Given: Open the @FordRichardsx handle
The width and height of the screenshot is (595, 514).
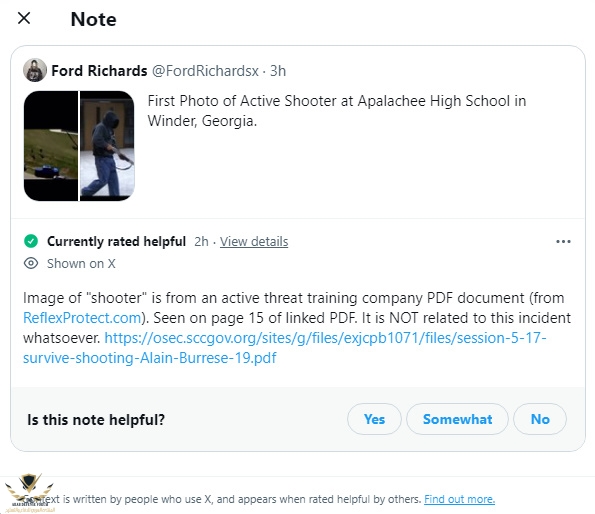Looking at the screenshot, I should click(x=205, y=71).
